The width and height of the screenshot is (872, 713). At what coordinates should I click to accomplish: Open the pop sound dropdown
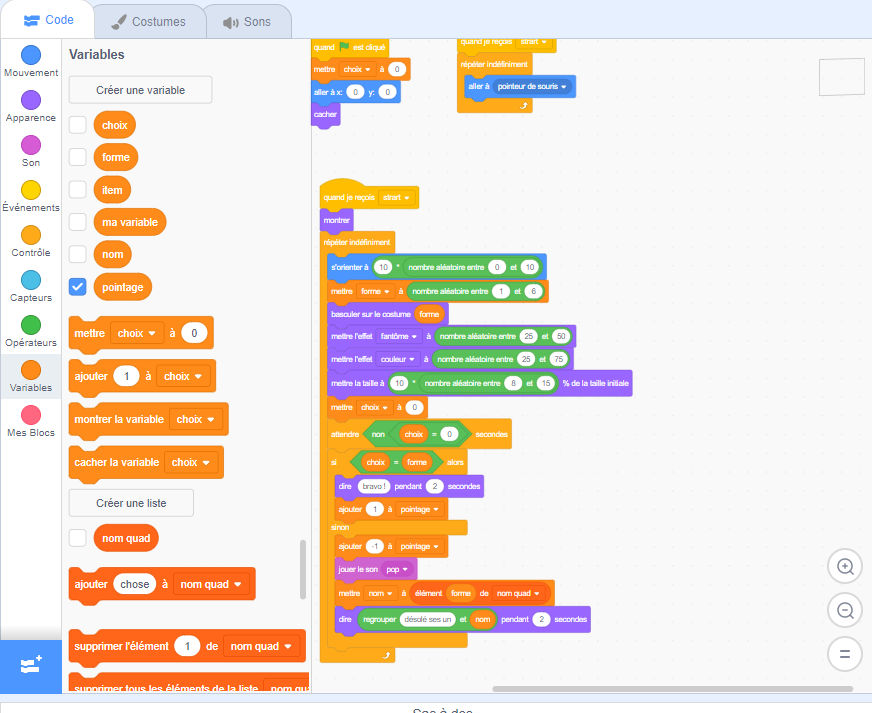click(x=397, y=570)
